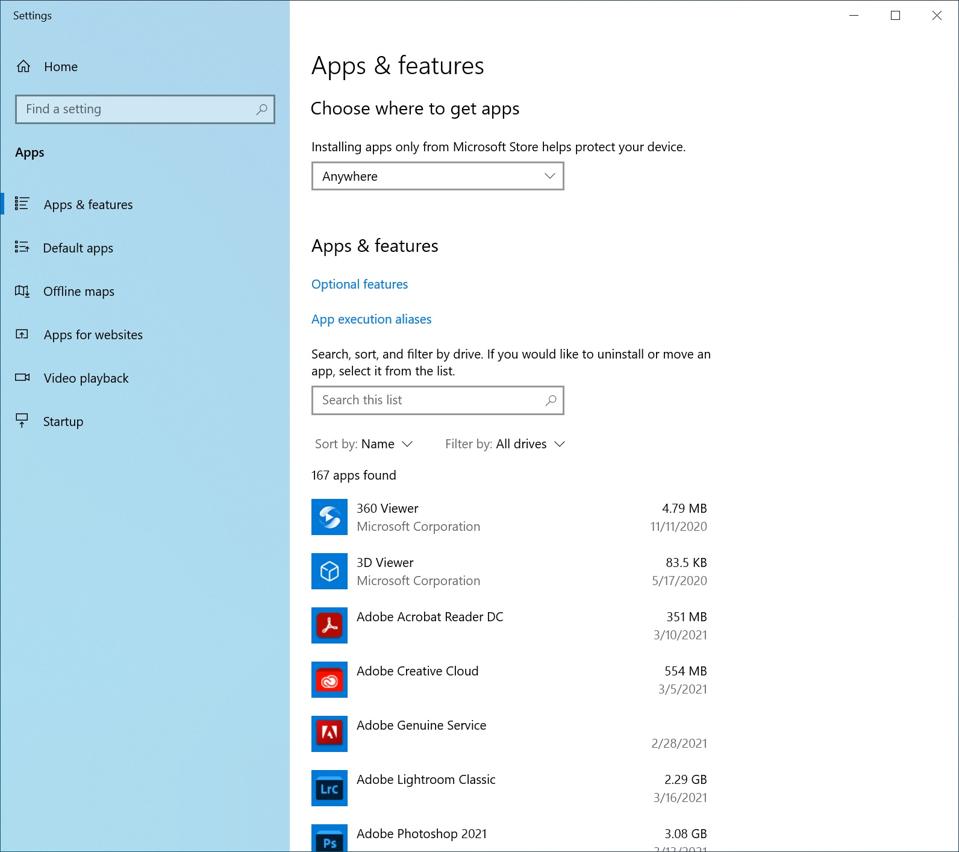Click the Adobe Creative Cloud icon

(329, 680)
